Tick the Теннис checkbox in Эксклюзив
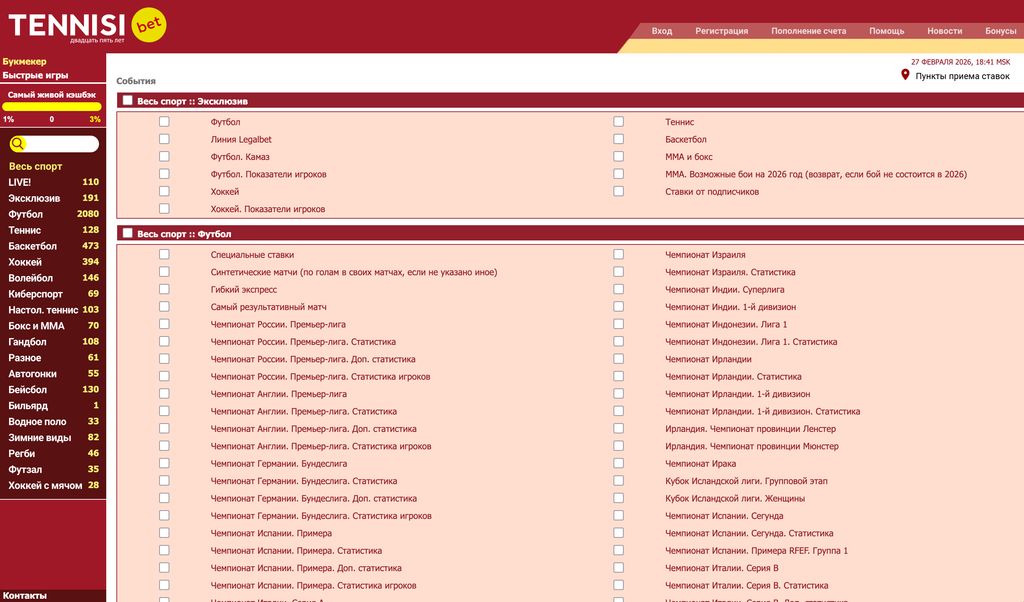 (618, 121)
